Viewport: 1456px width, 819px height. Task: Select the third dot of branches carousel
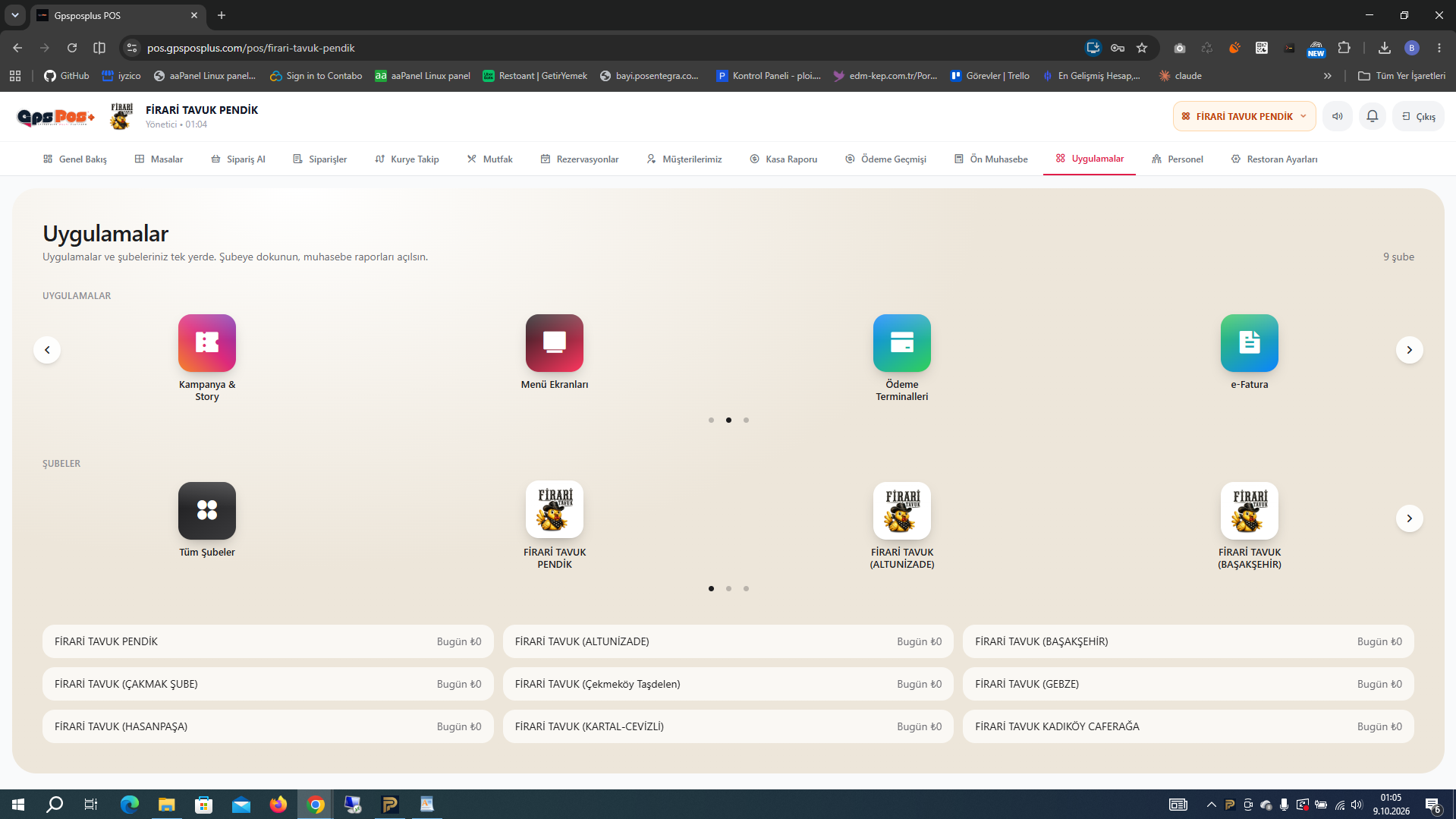(746, 588)
